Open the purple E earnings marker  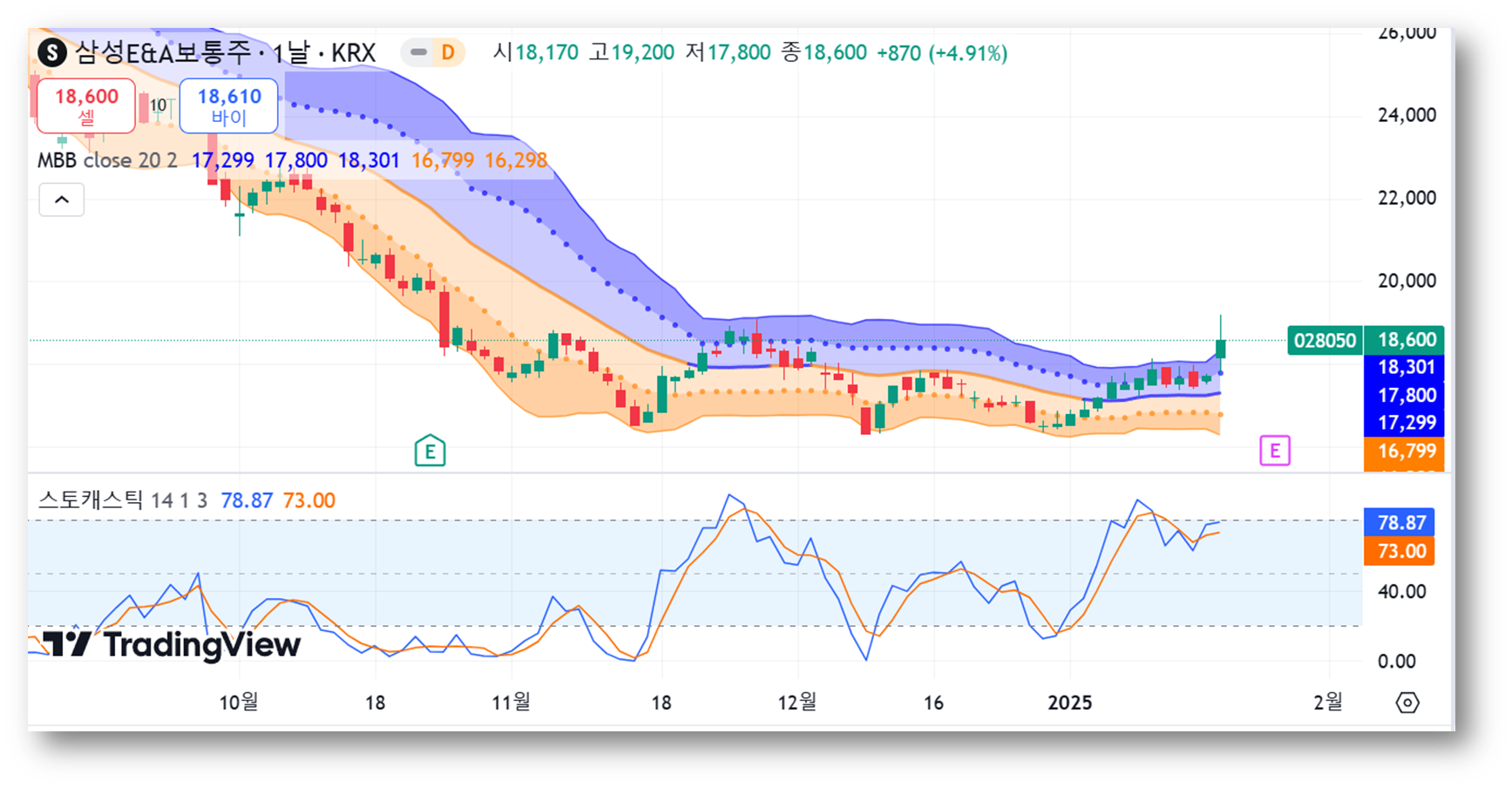pyautogui.click(x=1275, y=451)
